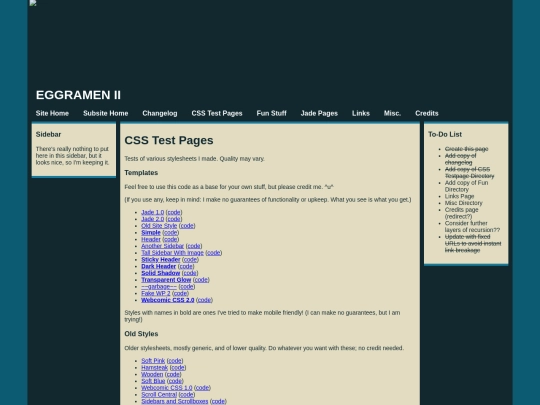
Task: Open Scroll Central style link
Action: (159, 394)
